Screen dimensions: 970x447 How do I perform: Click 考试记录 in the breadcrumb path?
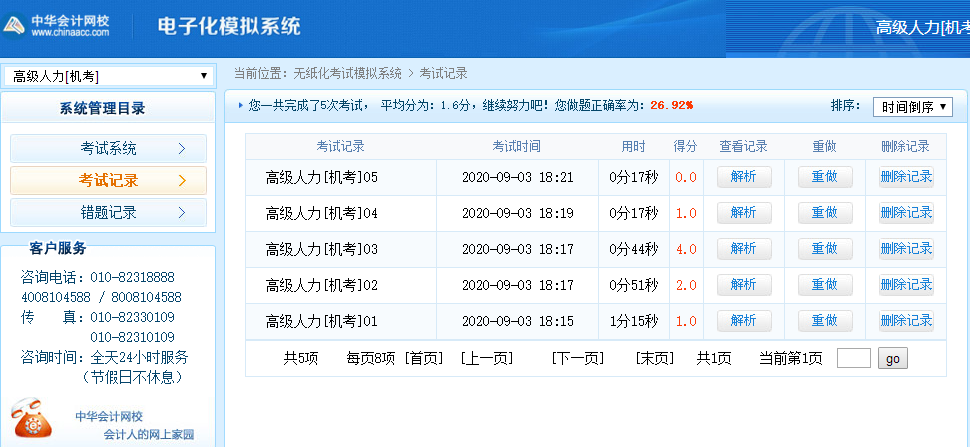pyautogui.click(x=444, y=74)
